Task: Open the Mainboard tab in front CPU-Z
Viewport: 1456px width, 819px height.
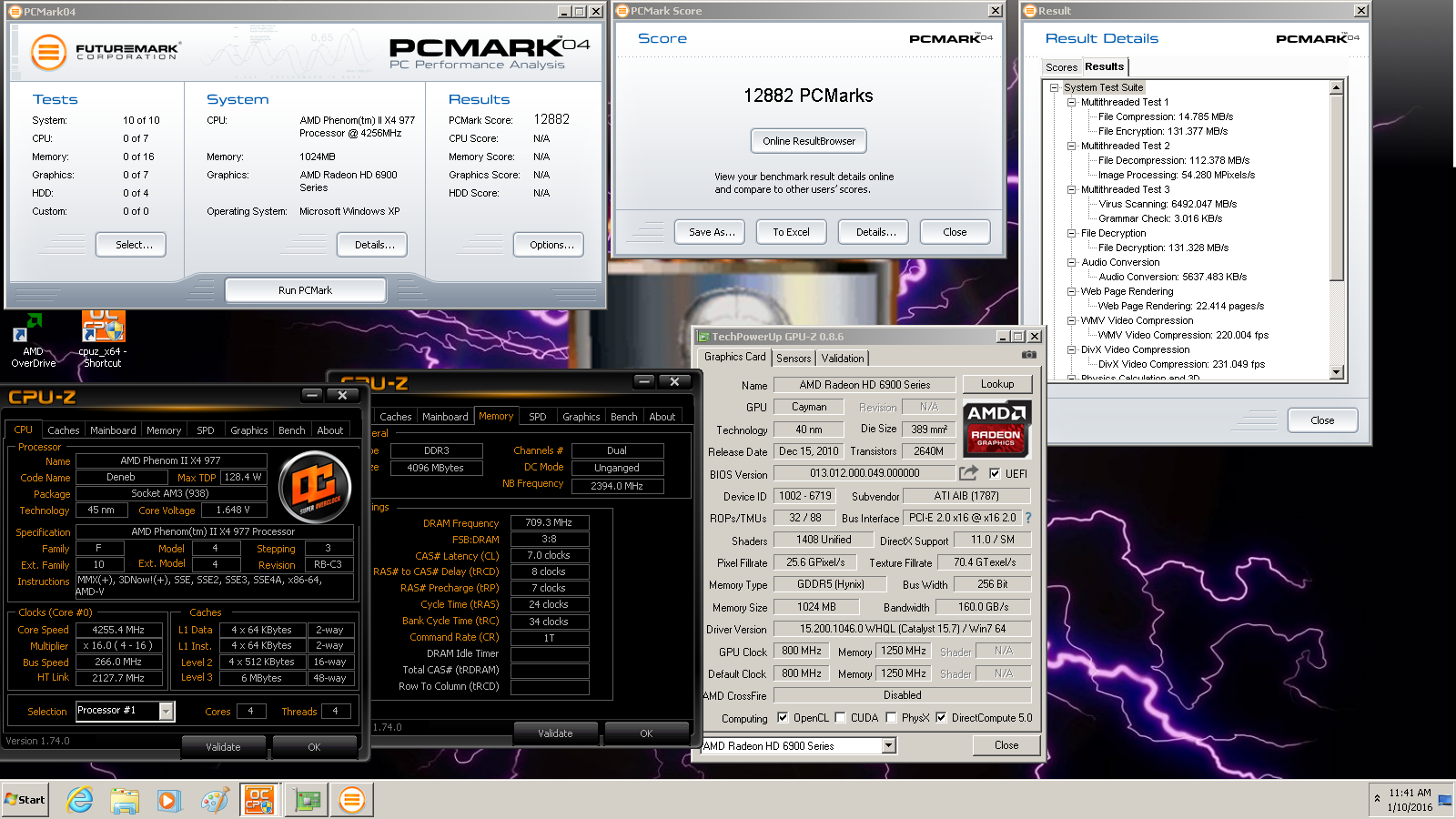Action: 113,430
